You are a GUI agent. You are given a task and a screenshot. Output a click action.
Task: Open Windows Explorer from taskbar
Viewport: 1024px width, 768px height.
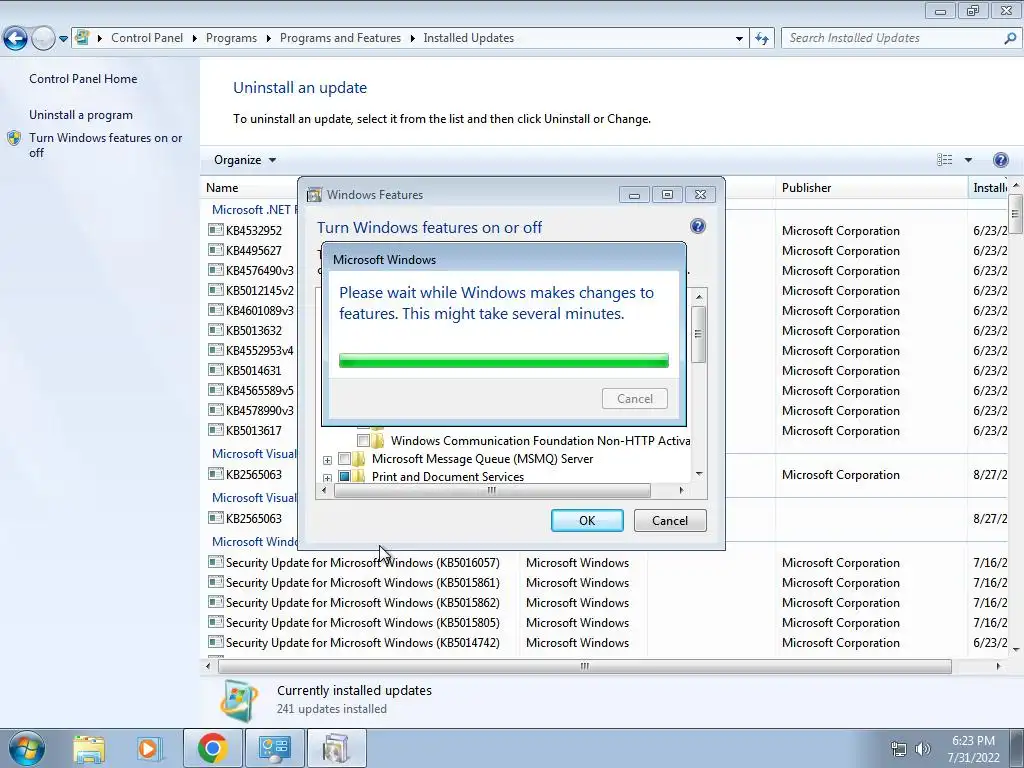[x=89, y=749]
